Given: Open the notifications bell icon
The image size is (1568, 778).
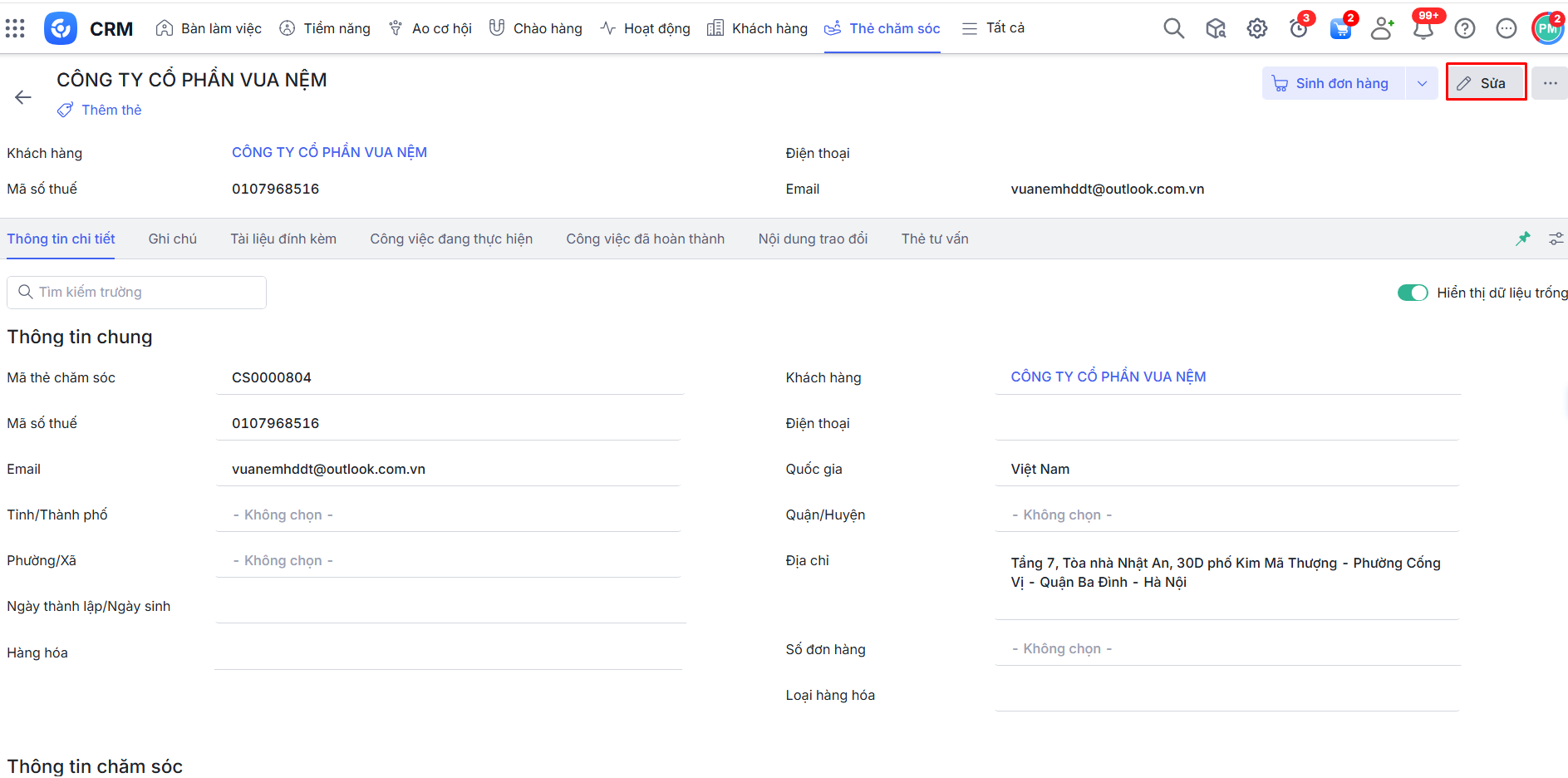Looking at the screenshot, I should coord(1423,29).
